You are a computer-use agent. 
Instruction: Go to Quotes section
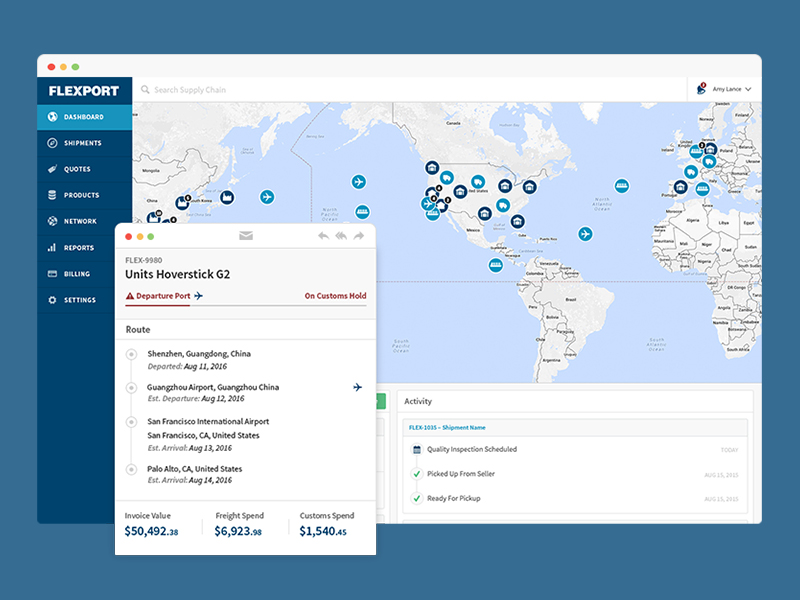pos(84,169)
